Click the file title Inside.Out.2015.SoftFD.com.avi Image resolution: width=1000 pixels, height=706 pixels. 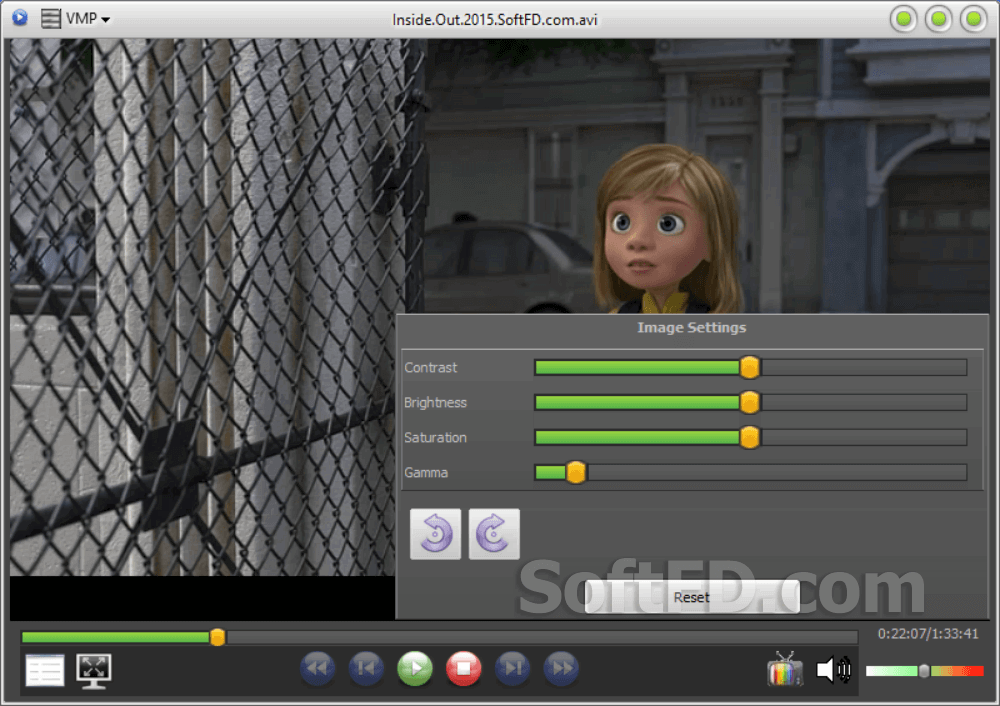click(x=495, y=20)
